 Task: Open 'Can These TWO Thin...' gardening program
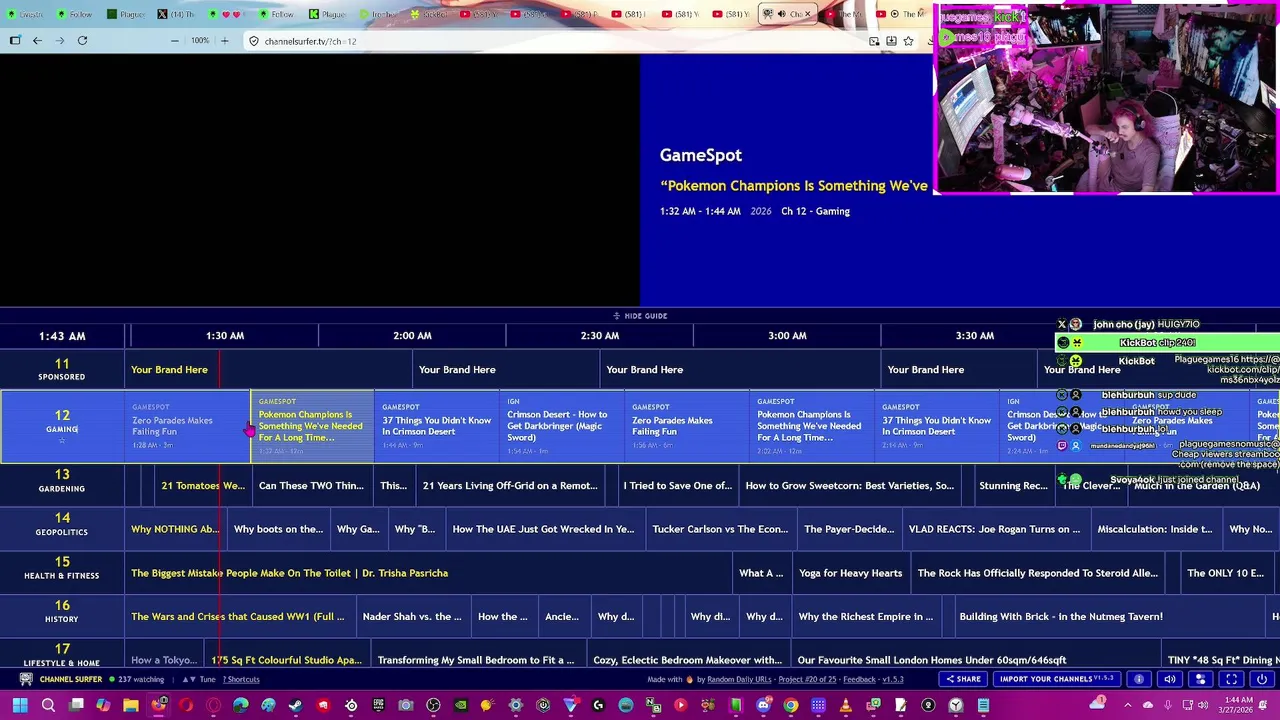pos(311,486)
